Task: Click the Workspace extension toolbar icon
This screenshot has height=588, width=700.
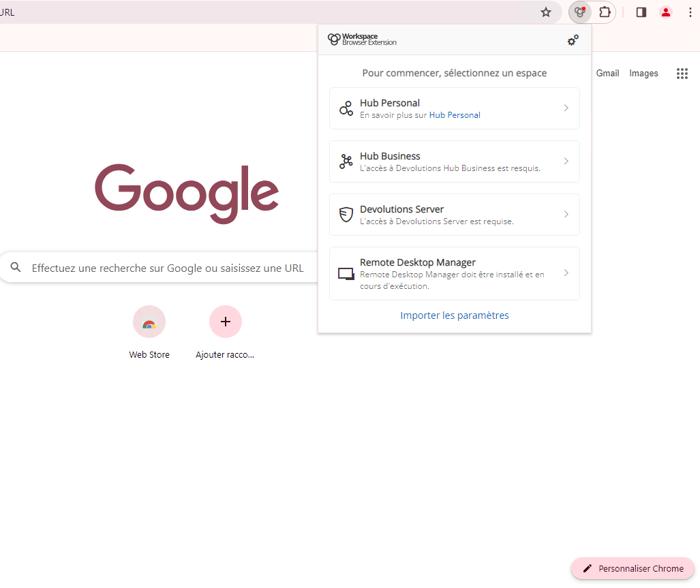Action: [580, 12]
